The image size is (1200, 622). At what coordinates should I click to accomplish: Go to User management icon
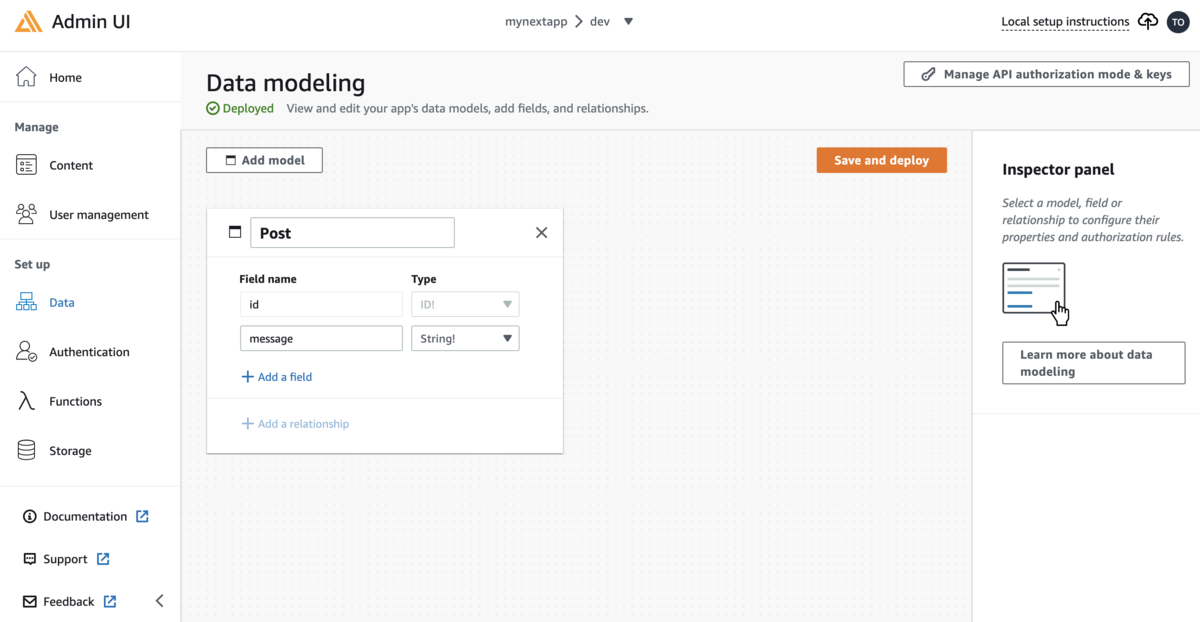(27, 214)
